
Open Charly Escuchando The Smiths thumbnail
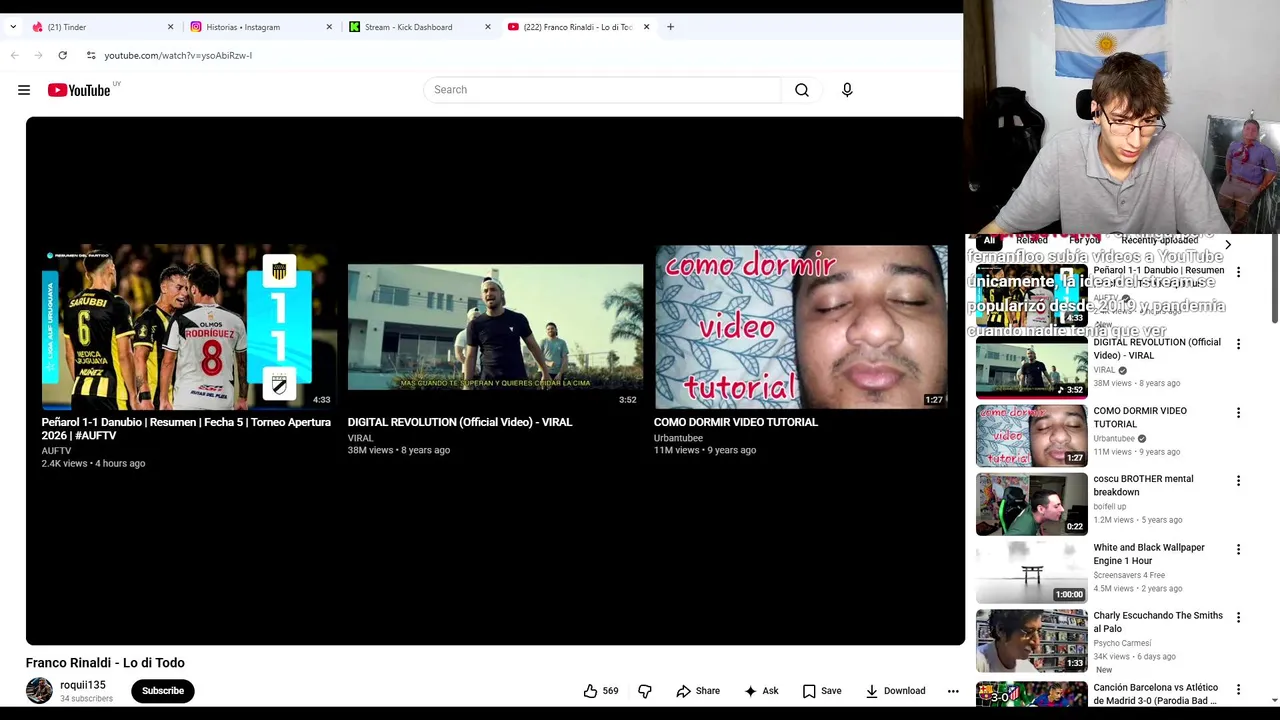coord(1031,641)
